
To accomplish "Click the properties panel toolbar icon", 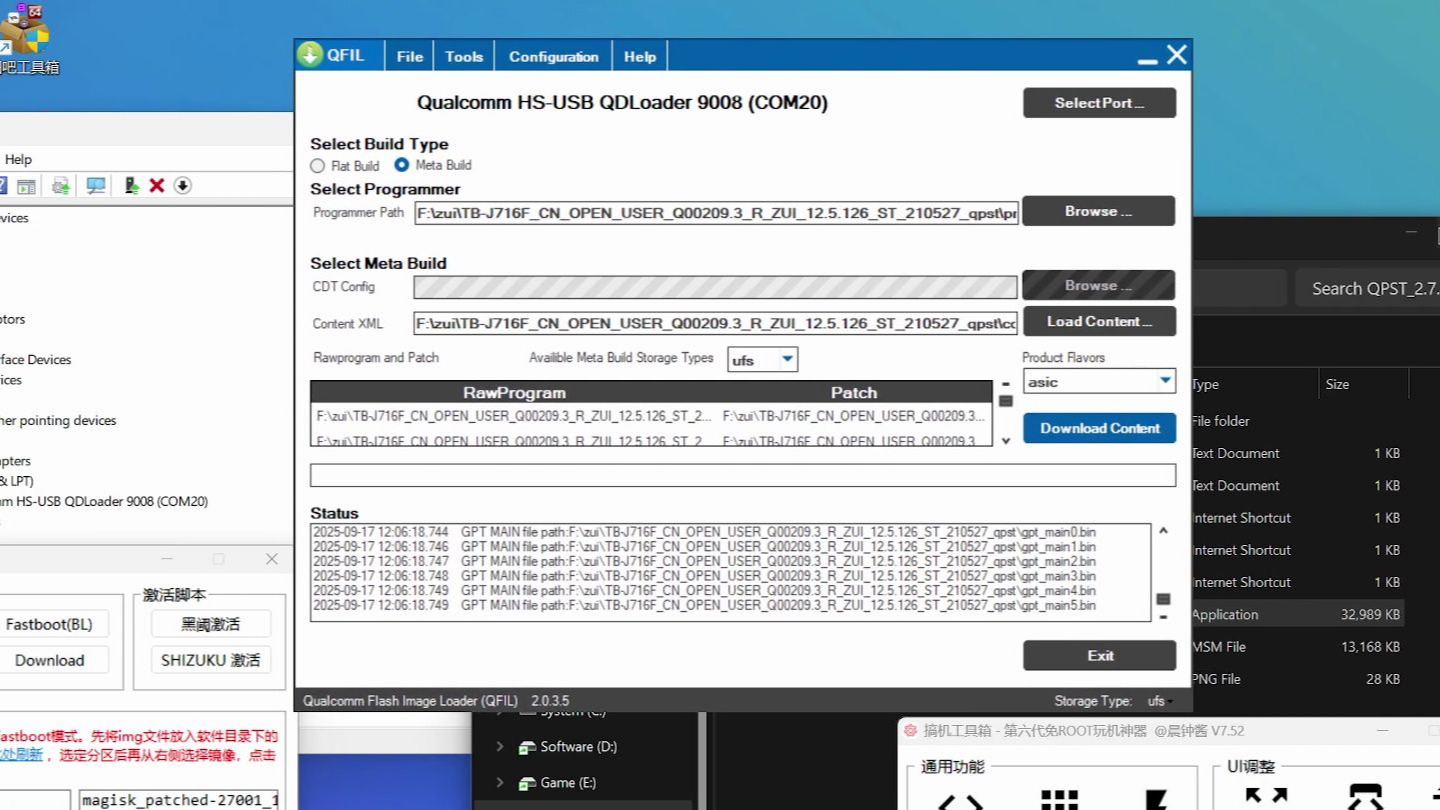I will click(x=27, y=185).
